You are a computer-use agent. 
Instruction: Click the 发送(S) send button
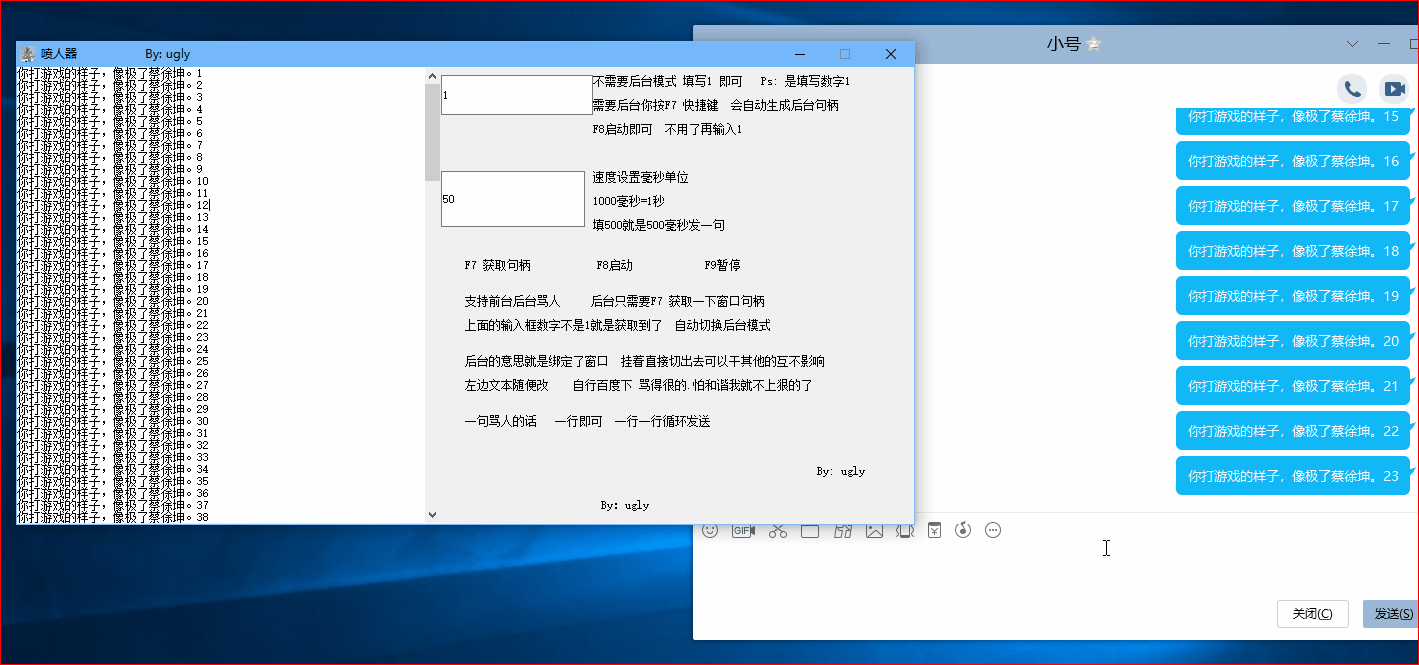(1391, 613)
